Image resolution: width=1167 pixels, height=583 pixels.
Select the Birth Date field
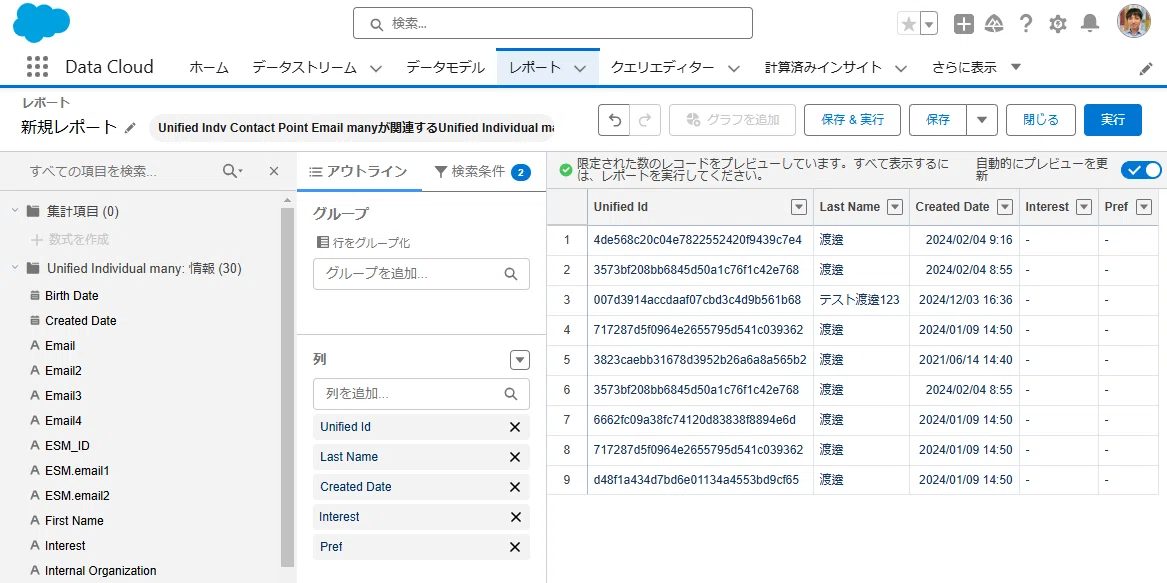coord(71,296)
